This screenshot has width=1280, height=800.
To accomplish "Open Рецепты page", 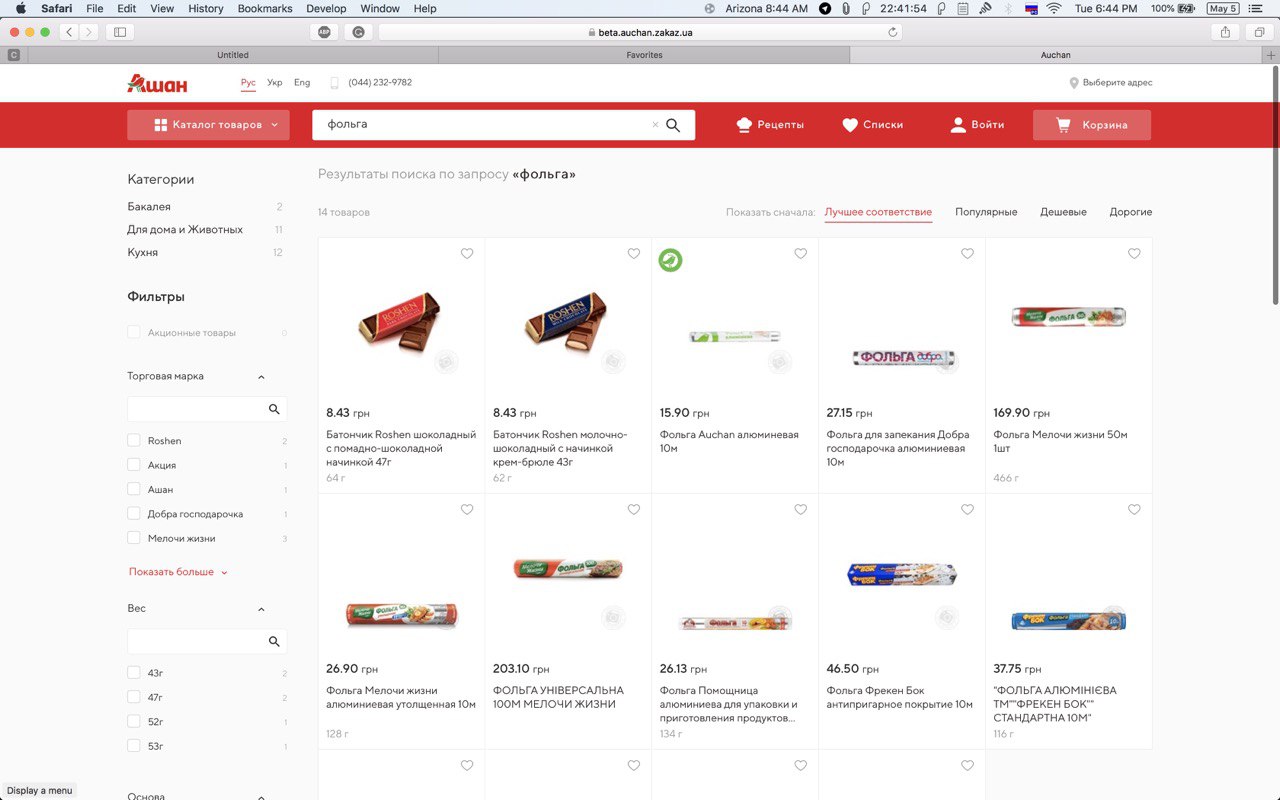I will pyautogui.click(x=769, y=125).
